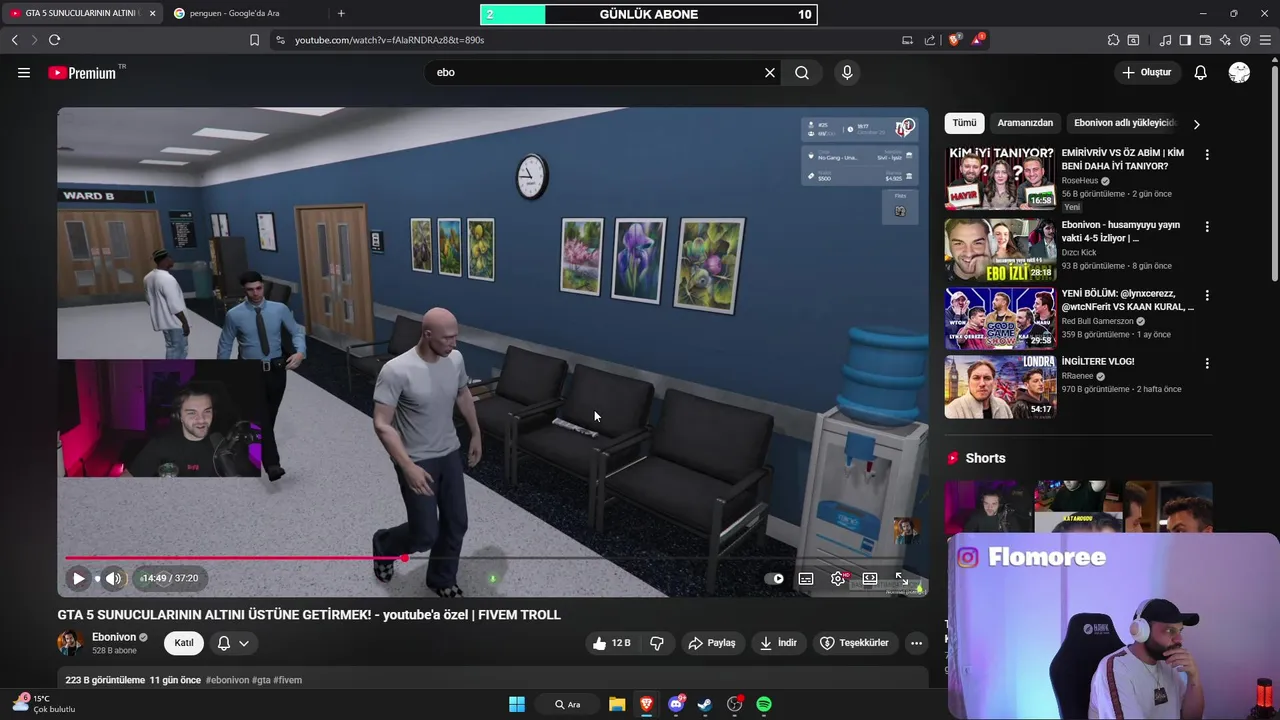
Task: Open Brave Rewards triangle icon
Action: tap(977, 40)
